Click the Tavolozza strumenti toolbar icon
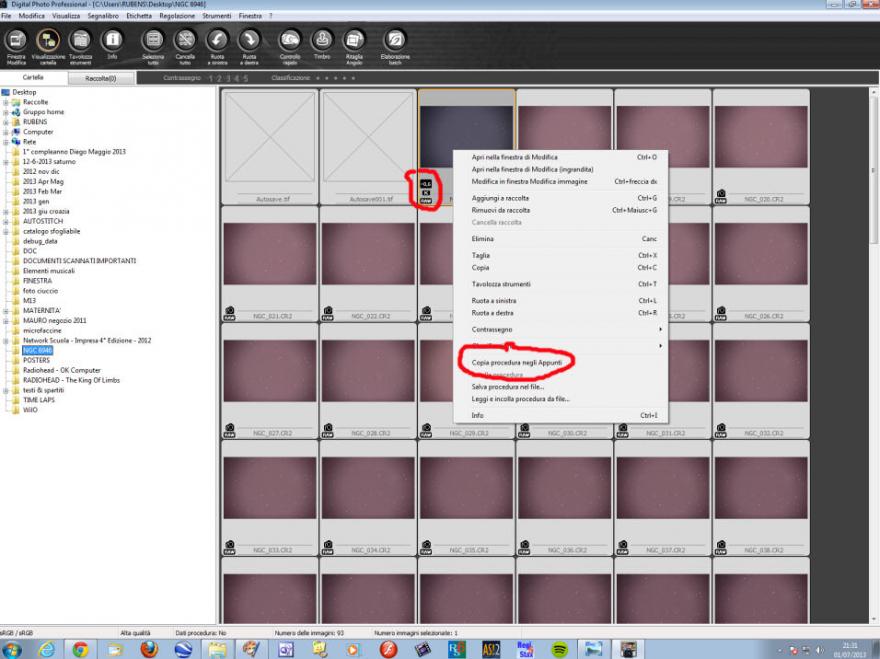The width and height of the screenshot is (880, 659). (80, 42)
